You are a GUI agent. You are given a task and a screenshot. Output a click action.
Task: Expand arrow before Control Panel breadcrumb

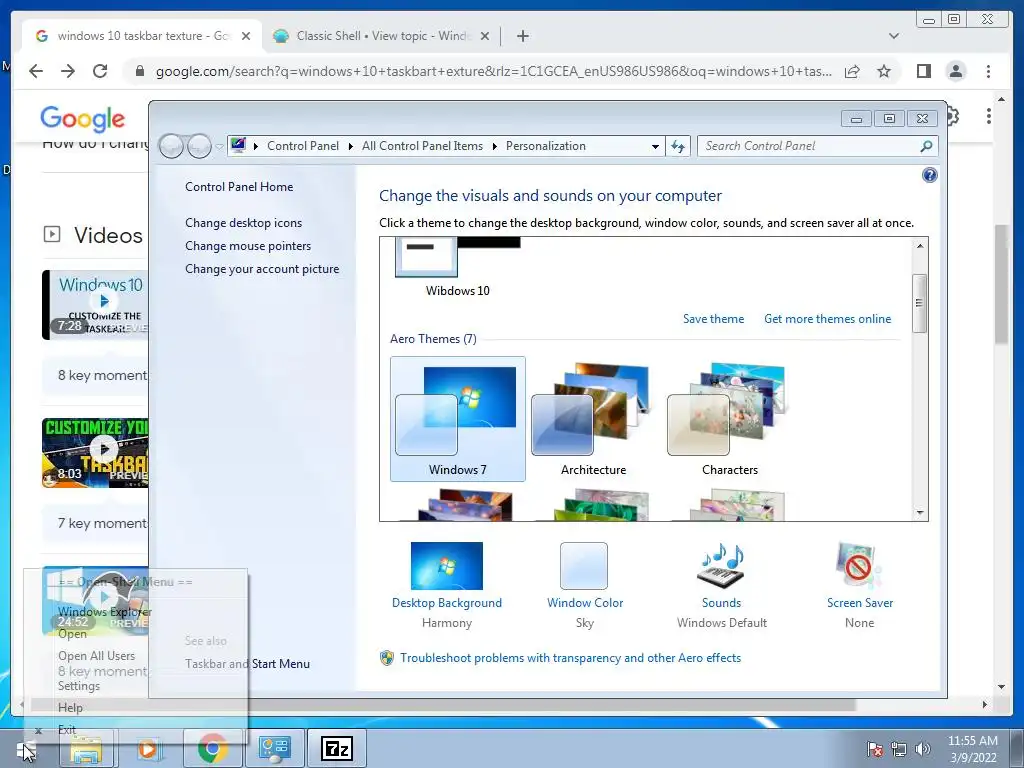[x=255, y=146]
